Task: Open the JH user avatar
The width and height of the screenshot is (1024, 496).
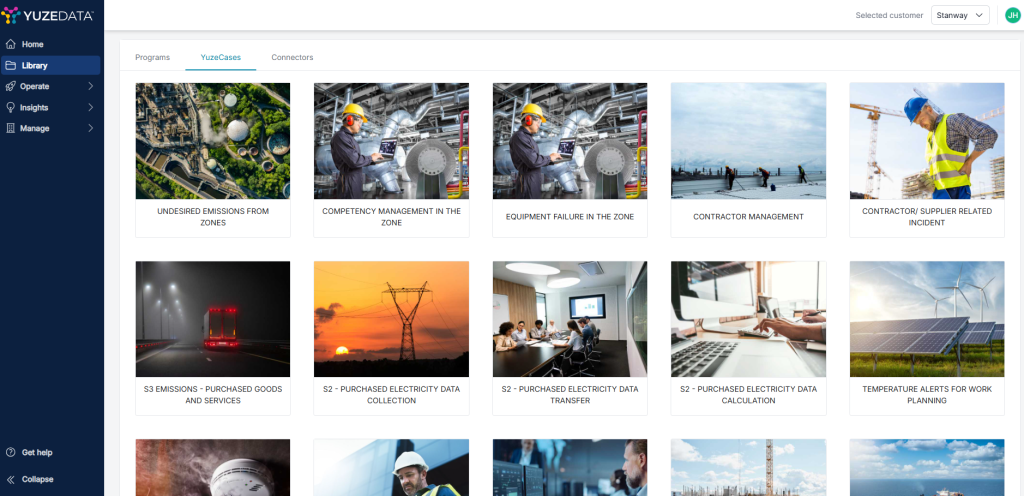Action: 1012,15
